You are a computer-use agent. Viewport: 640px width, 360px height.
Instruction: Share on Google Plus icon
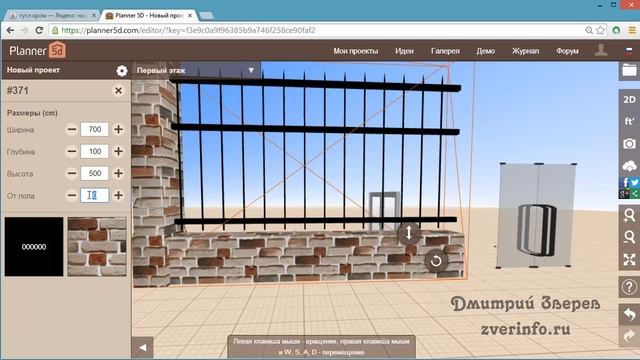pyautogui.click(x=624, y=193)
